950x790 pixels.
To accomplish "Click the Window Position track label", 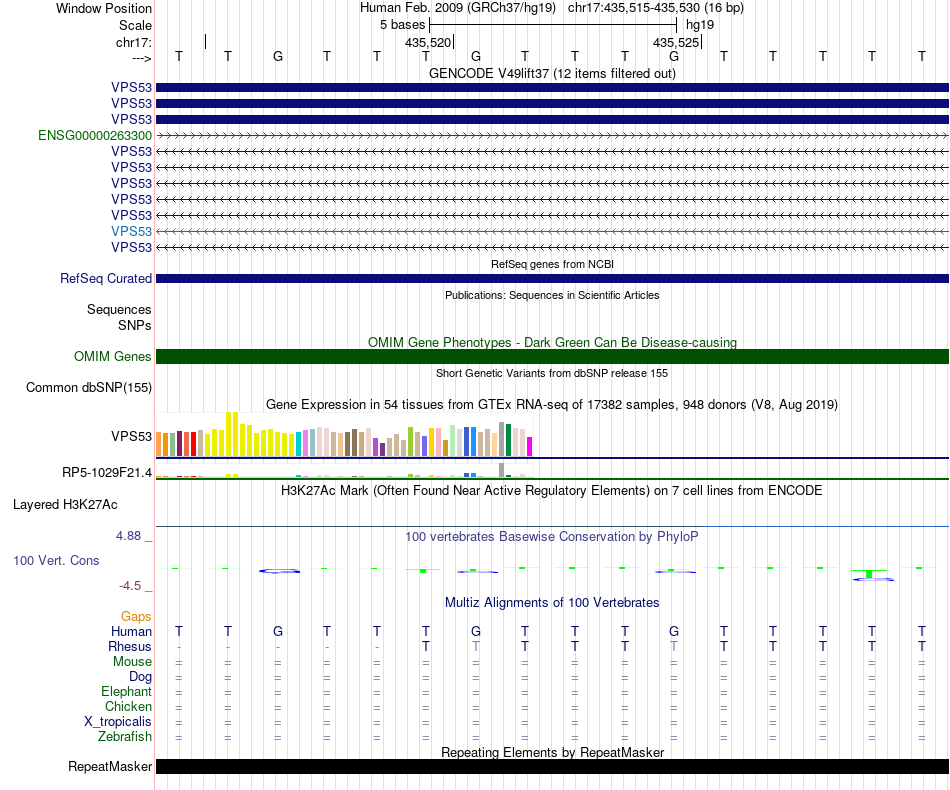I will 104,8.
